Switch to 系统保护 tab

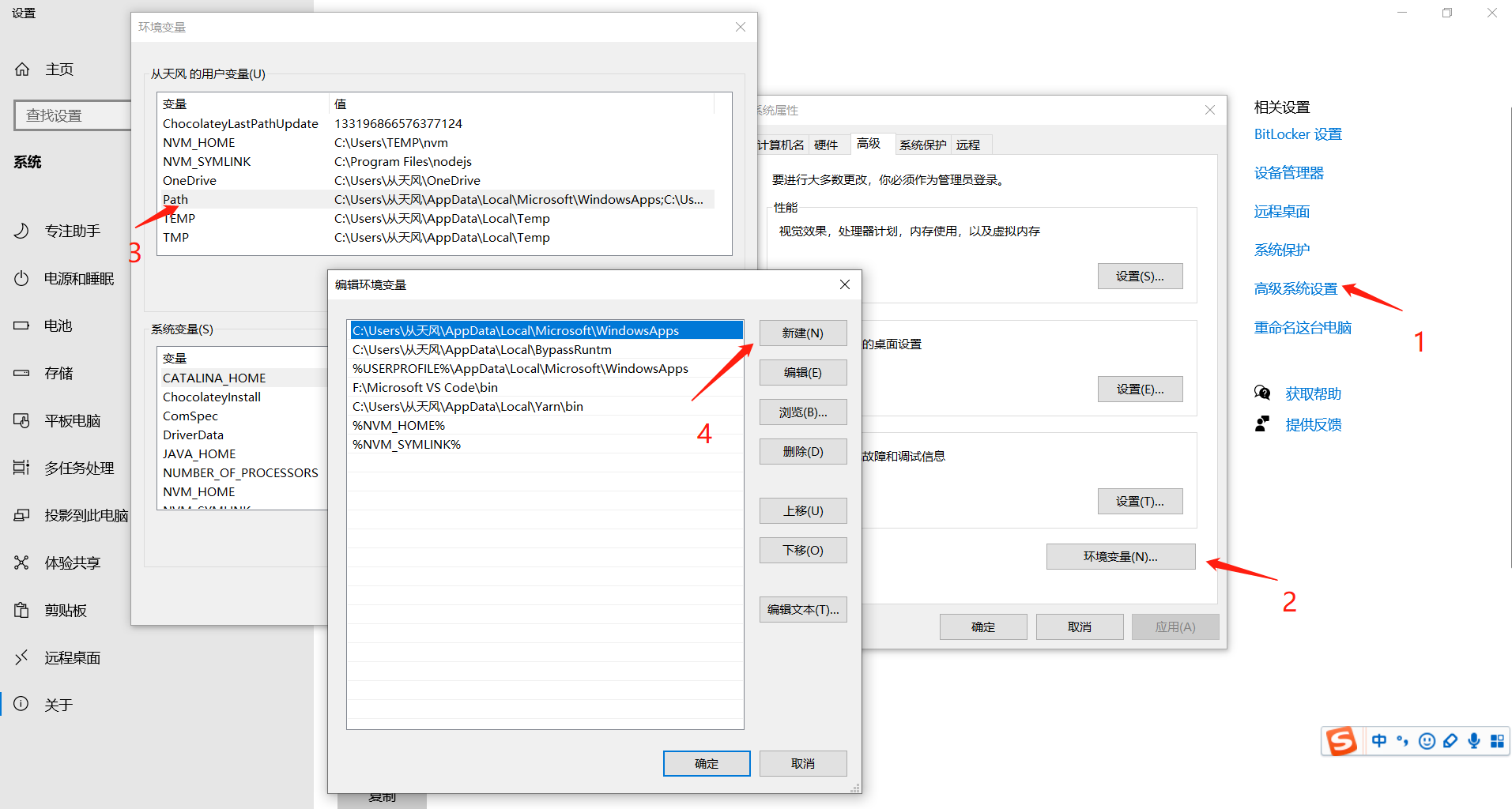pyautogui.click(x=923, y=145)
